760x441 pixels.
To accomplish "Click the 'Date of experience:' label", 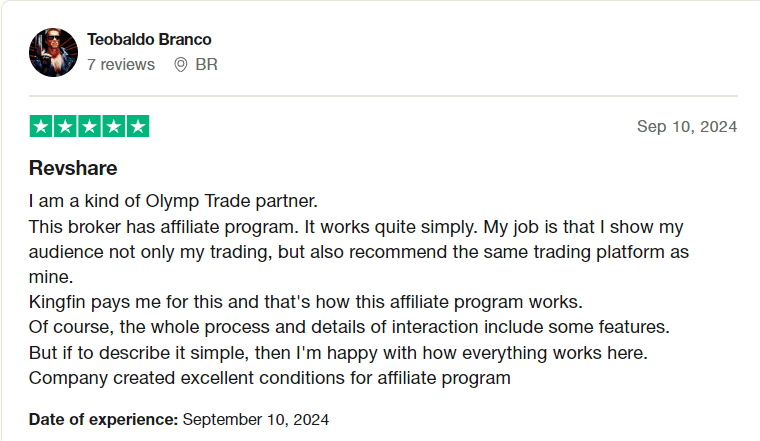I will coord(103,419).
